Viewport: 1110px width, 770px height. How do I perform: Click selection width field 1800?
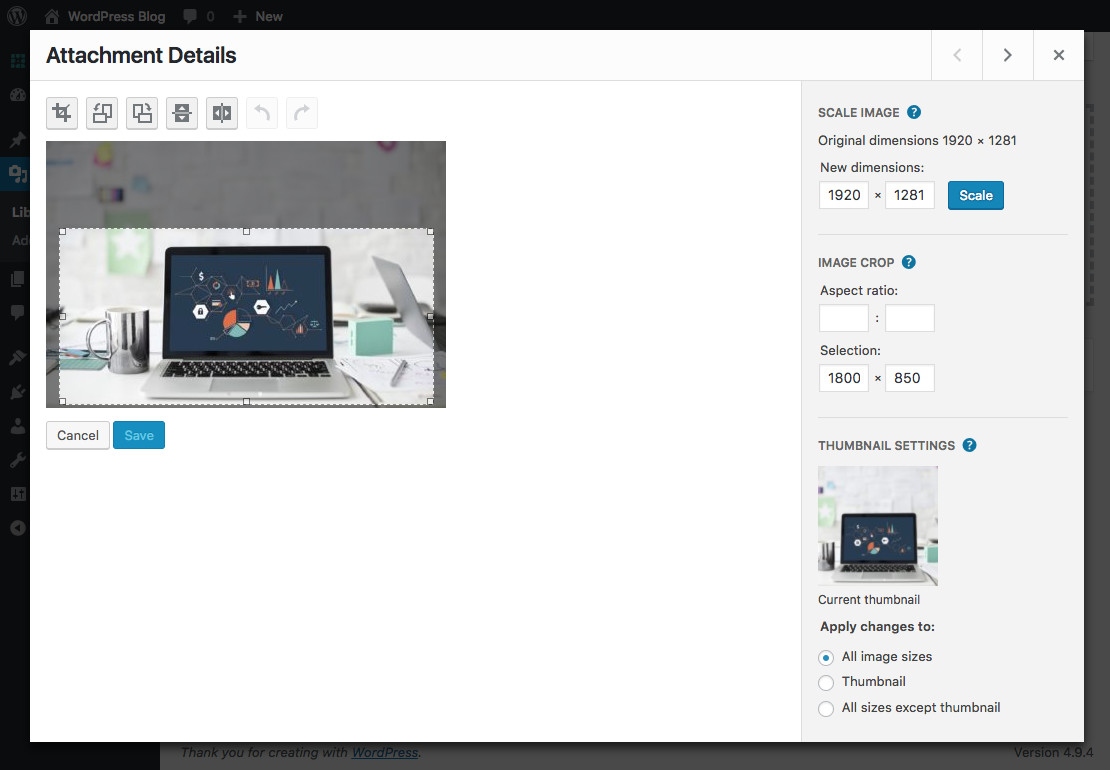[x=844, y=378]
